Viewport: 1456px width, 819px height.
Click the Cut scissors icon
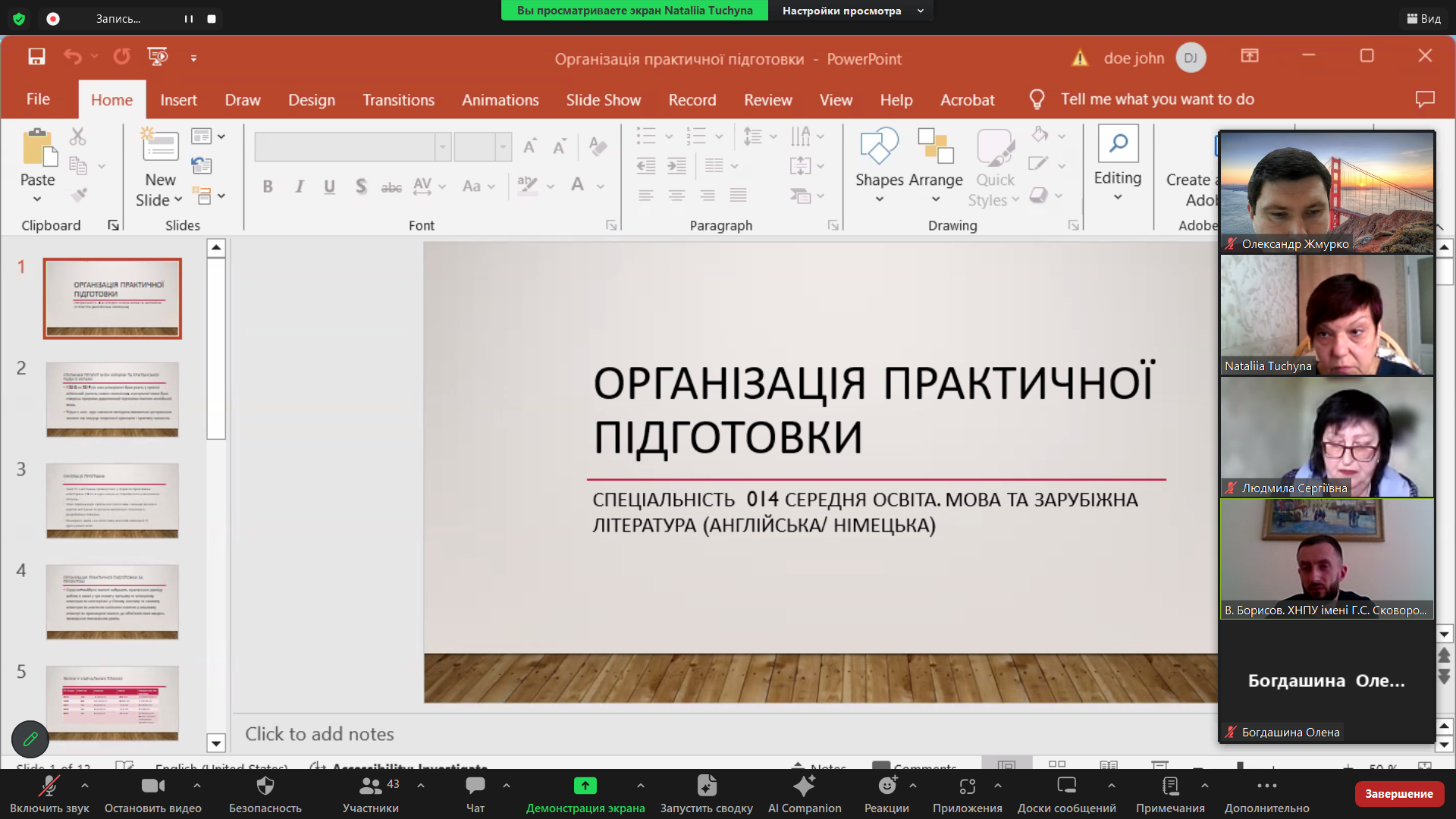point(77,136)
